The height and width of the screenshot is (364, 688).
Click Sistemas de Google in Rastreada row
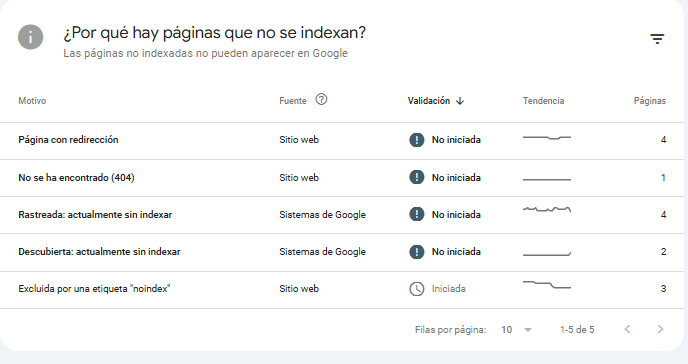(322, 214)
